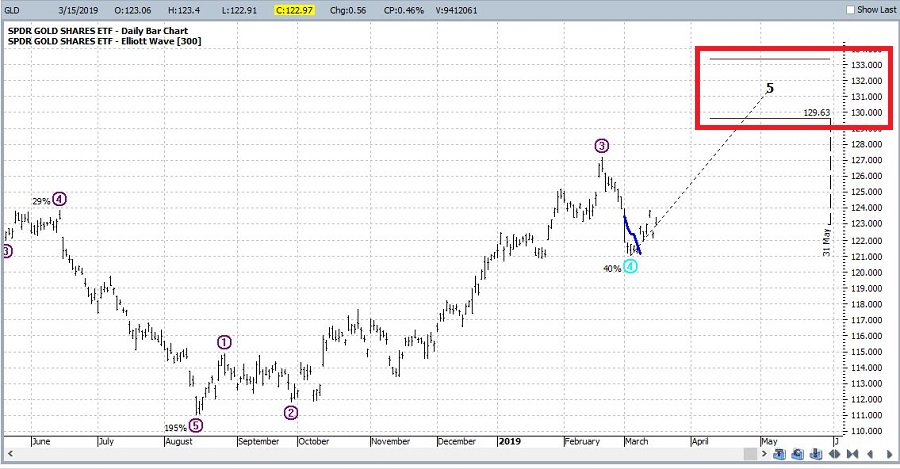This screenshot has height=469, width=900.
Task: Click the February label on time axis
Action: tap(582, 441)
